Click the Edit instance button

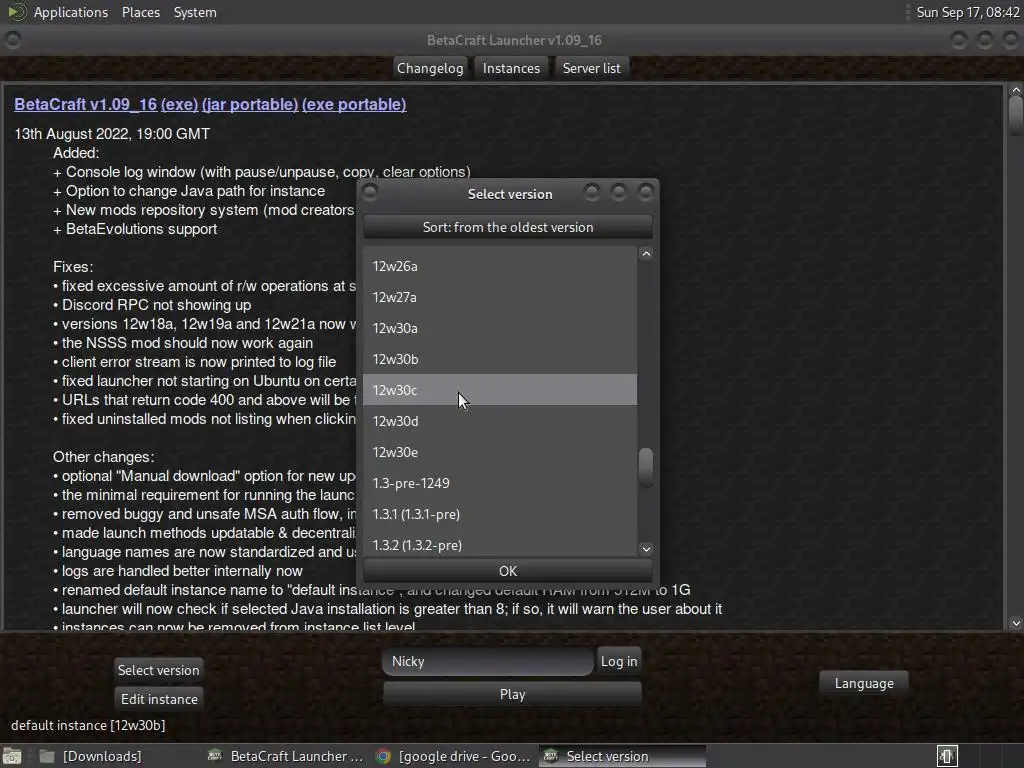tap(159, 699)
